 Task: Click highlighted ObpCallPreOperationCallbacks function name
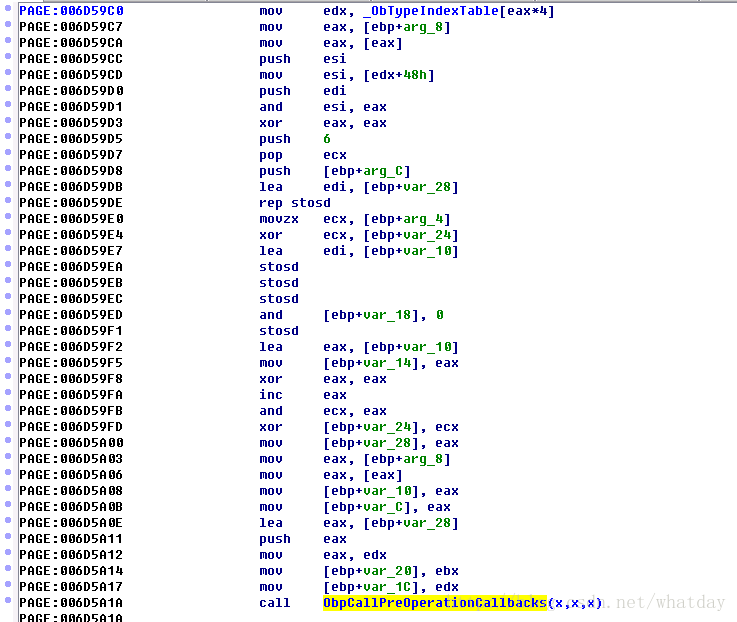[x=435, y=603]
